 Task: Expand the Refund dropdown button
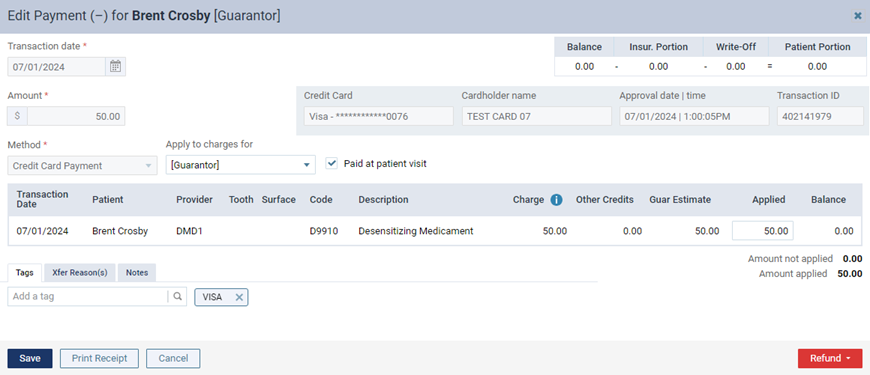(829, 358)
